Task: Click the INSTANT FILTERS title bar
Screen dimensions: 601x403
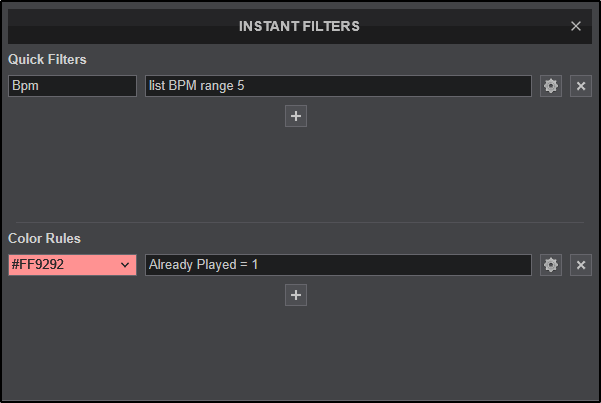Action: pyautogui.click(x=300, y=26)
